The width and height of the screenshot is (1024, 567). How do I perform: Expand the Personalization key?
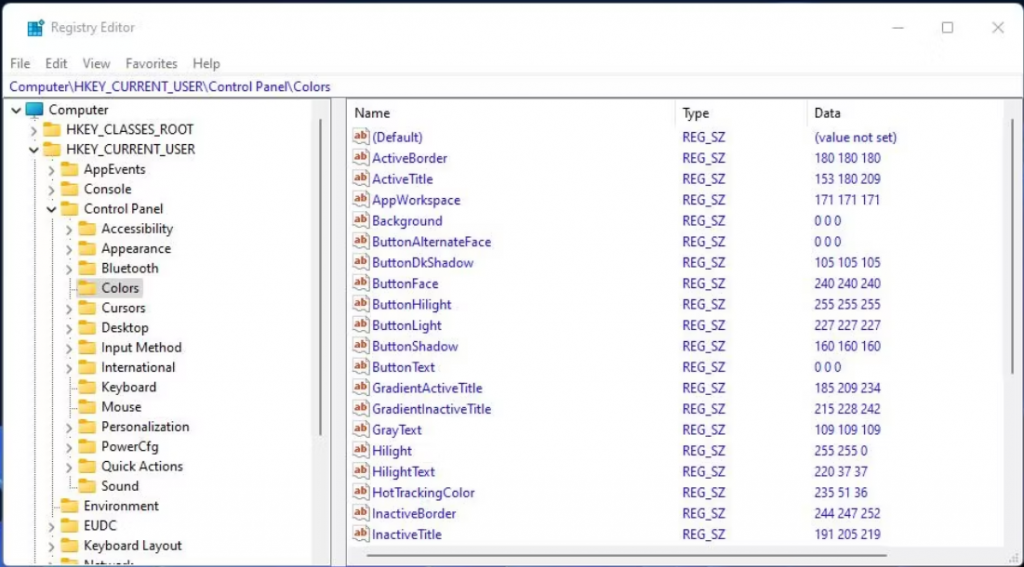click(x=69, y=427)
